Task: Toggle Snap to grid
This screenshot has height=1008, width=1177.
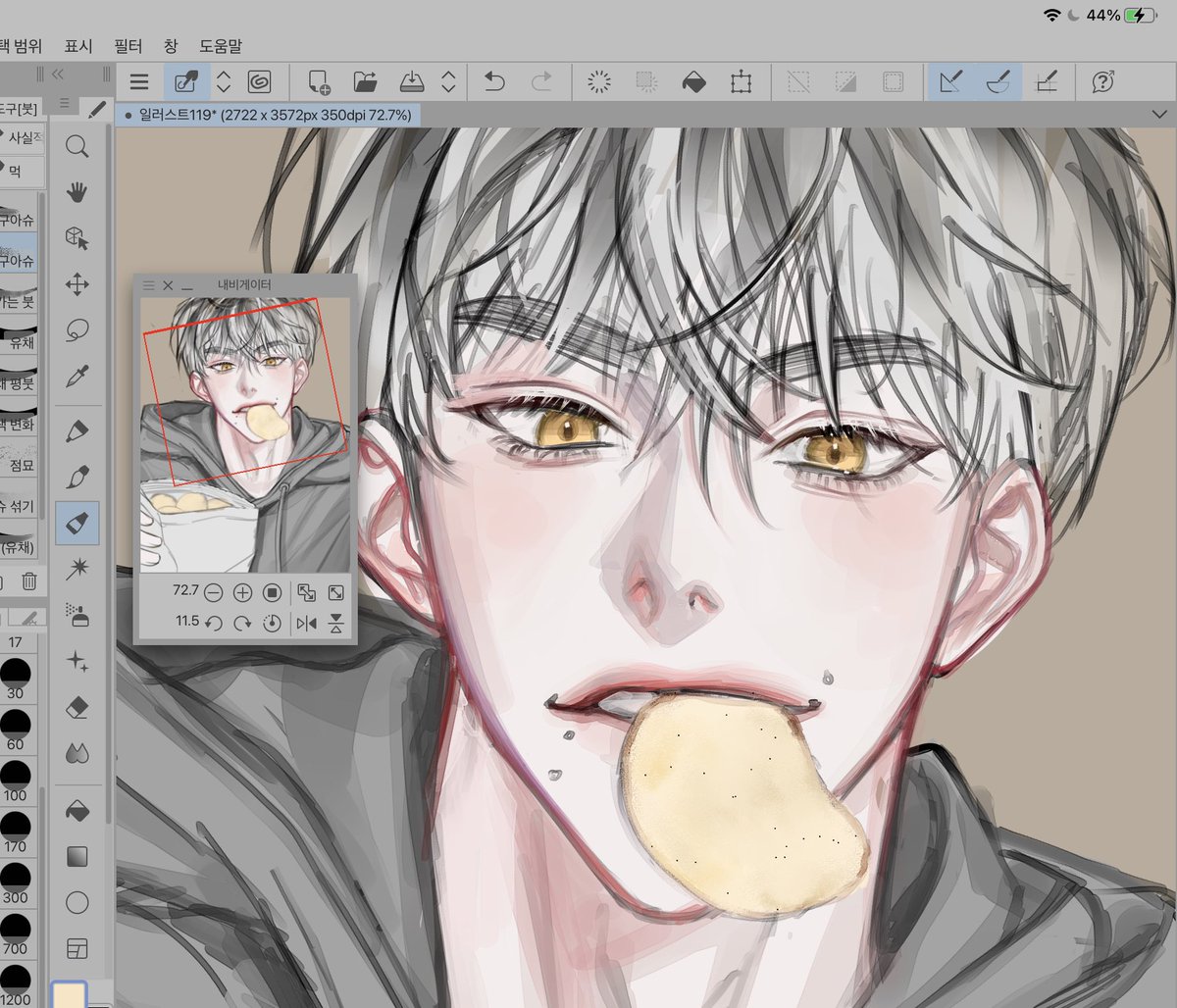Action: [1047, 82]
